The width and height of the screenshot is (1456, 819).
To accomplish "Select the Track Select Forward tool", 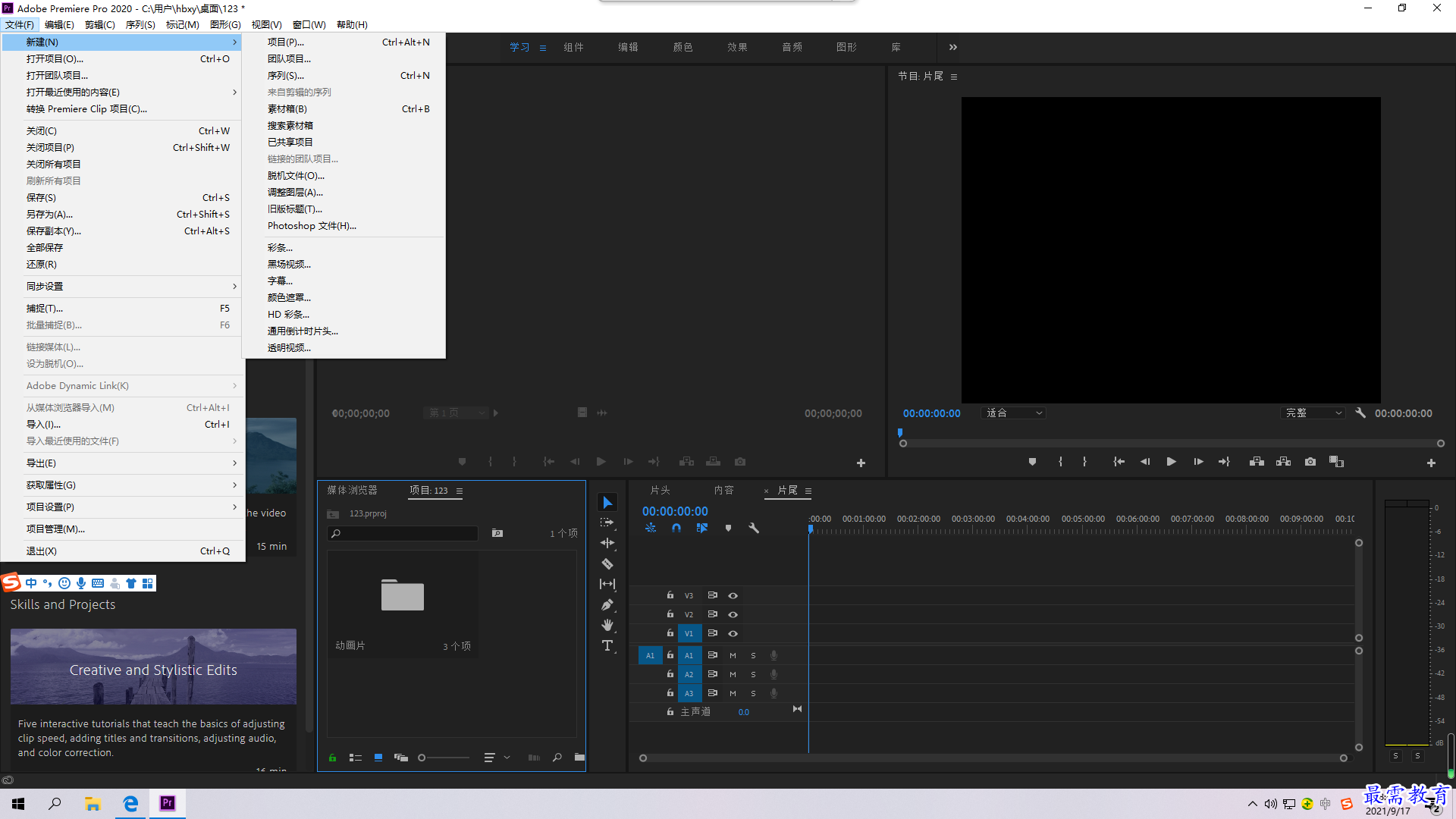I will 607,523.
